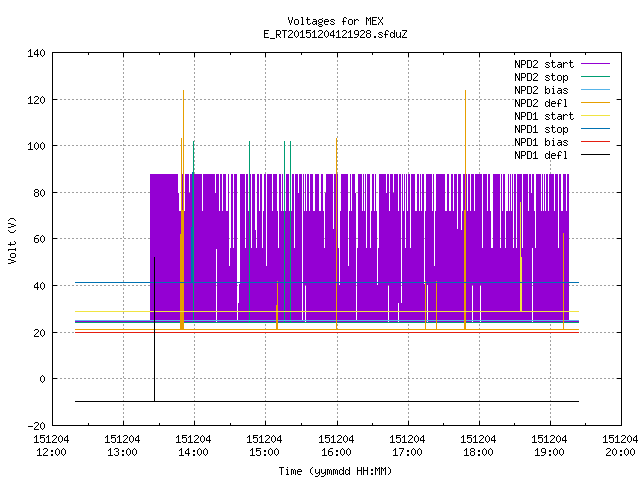Click the Time (yymmdd HH:MM) x-axis label
640x480 pixels.
pyautogui.click(x=335, y=471)
